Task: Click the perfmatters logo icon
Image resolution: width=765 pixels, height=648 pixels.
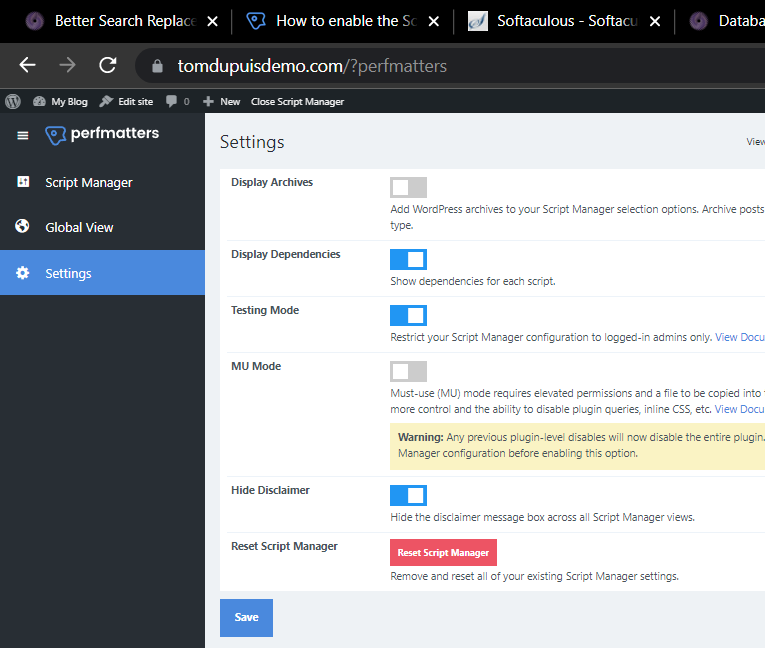Action: tap(56, 135)
